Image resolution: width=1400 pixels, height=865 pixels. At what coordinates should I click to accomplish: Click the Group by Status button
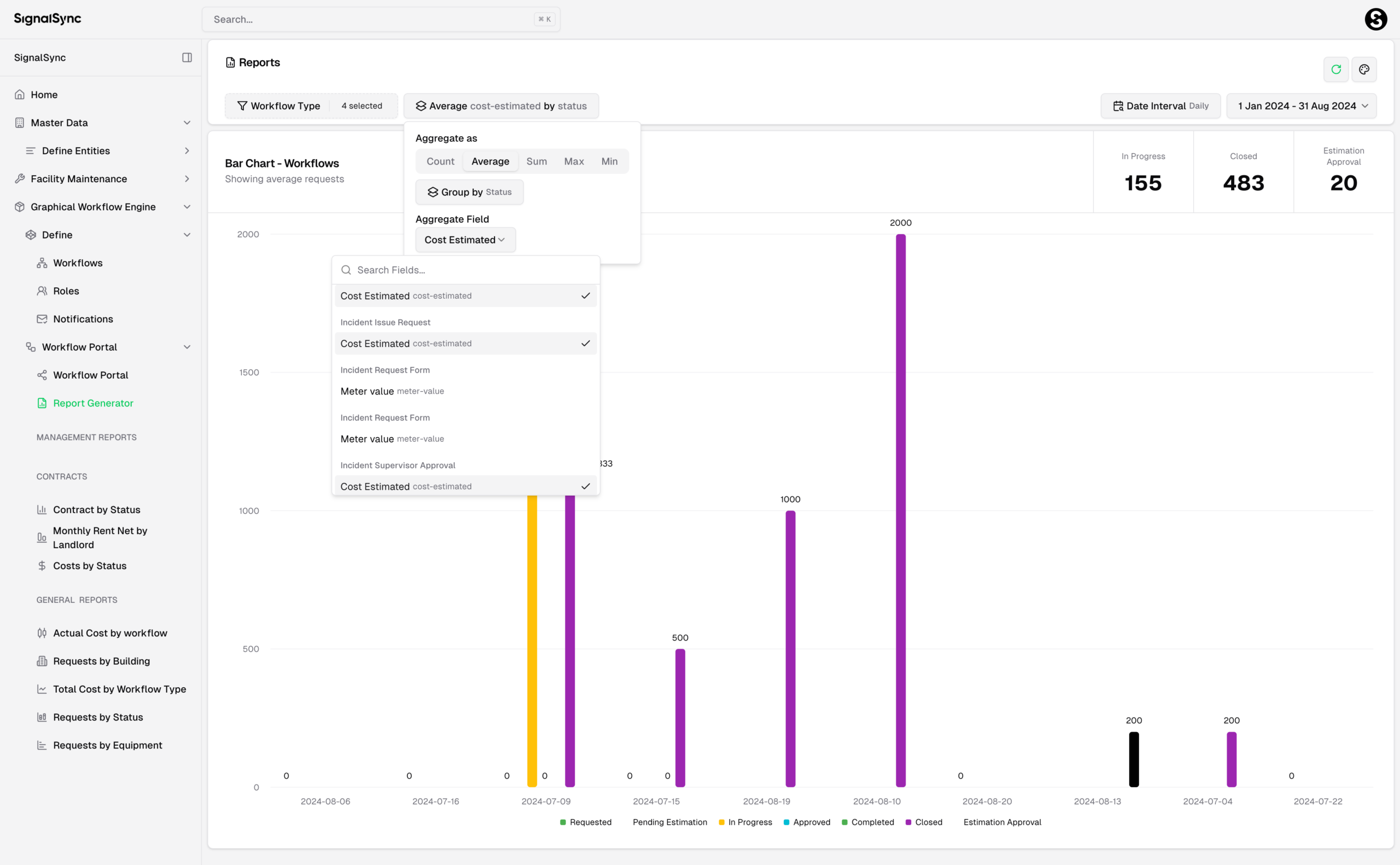pyautogui.click(x=469, y=192)
